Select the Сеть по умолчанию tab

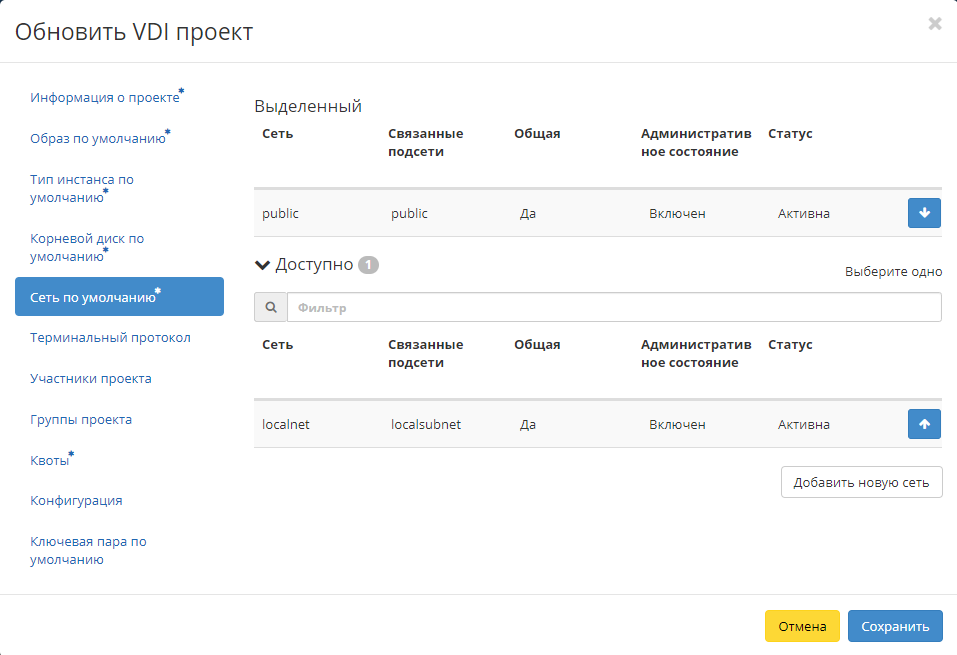pyautogui.click(x=93, y=297)
